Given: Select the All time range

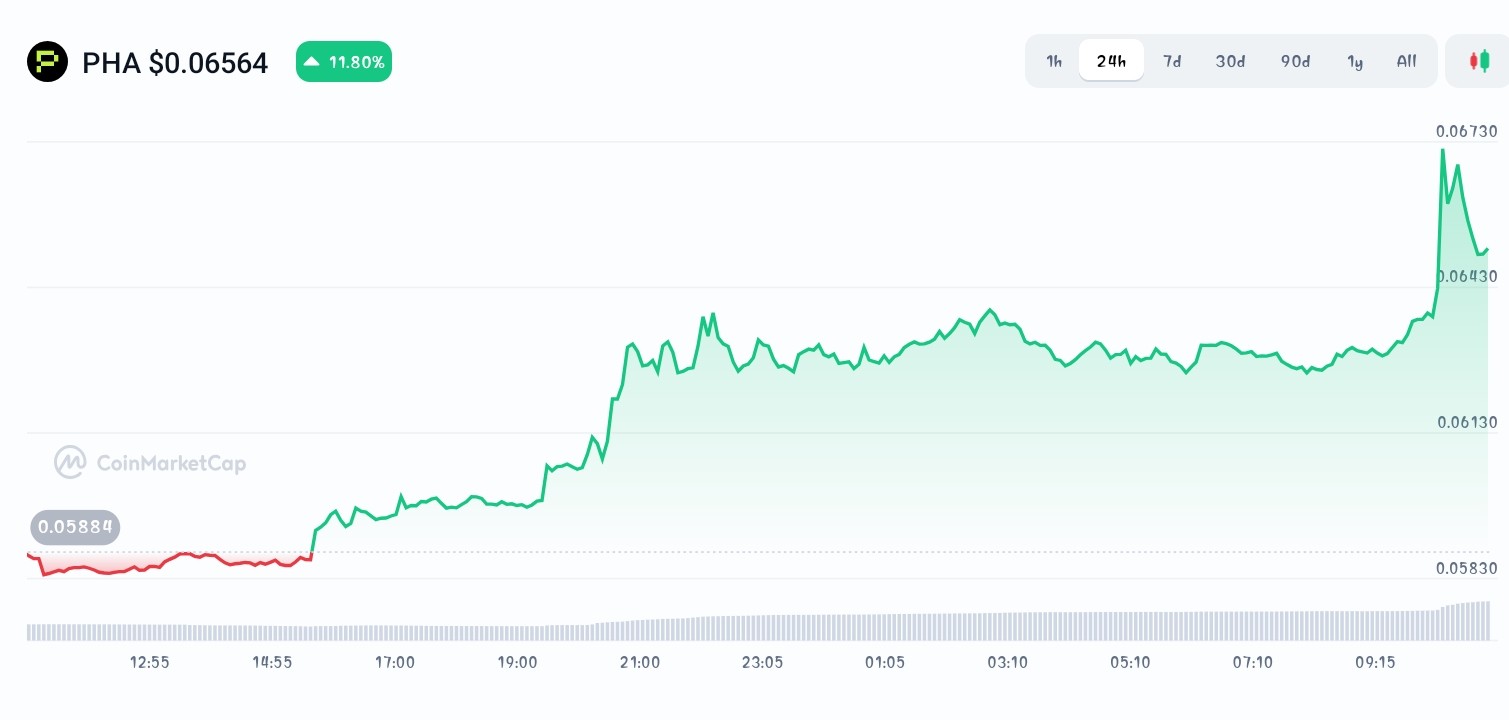Looking at the screenshot, I should coord(1406,61).
